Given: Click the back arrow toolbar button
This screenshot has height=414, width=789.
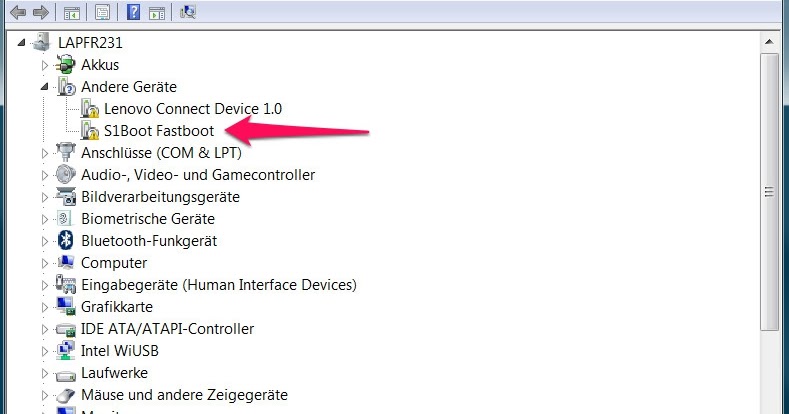Looking at the screenshot, I should [17, 13].
